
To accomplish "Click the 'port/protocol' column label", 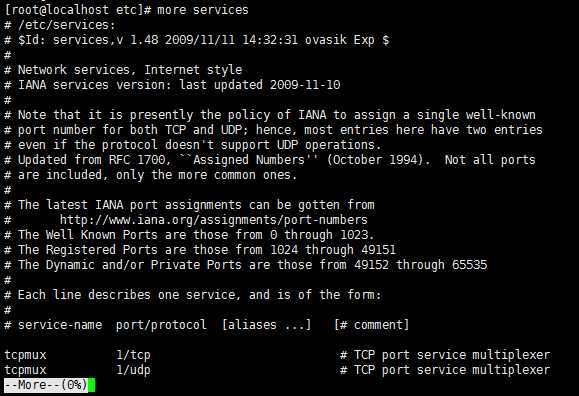I will pos(161,325).
